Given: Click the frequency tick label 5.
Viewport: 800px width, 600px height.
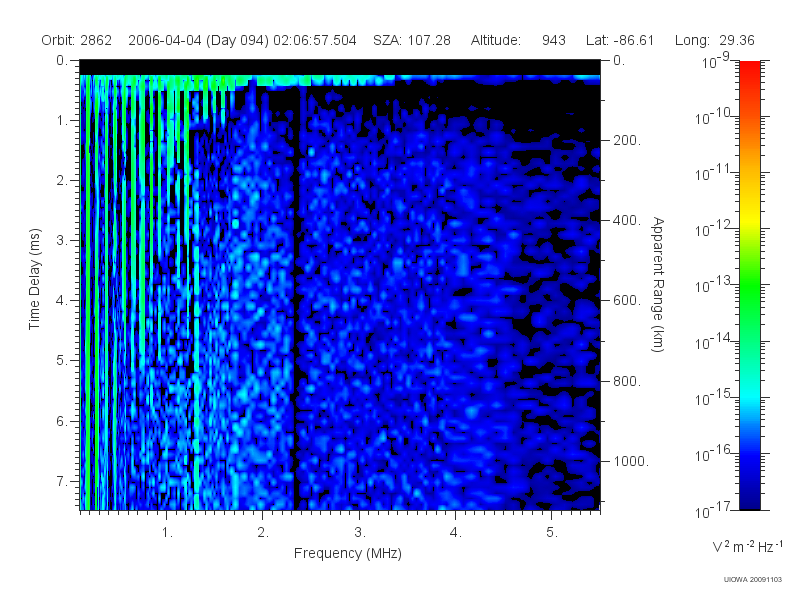Looking at the screenshot, I should [x=552, y=533].
